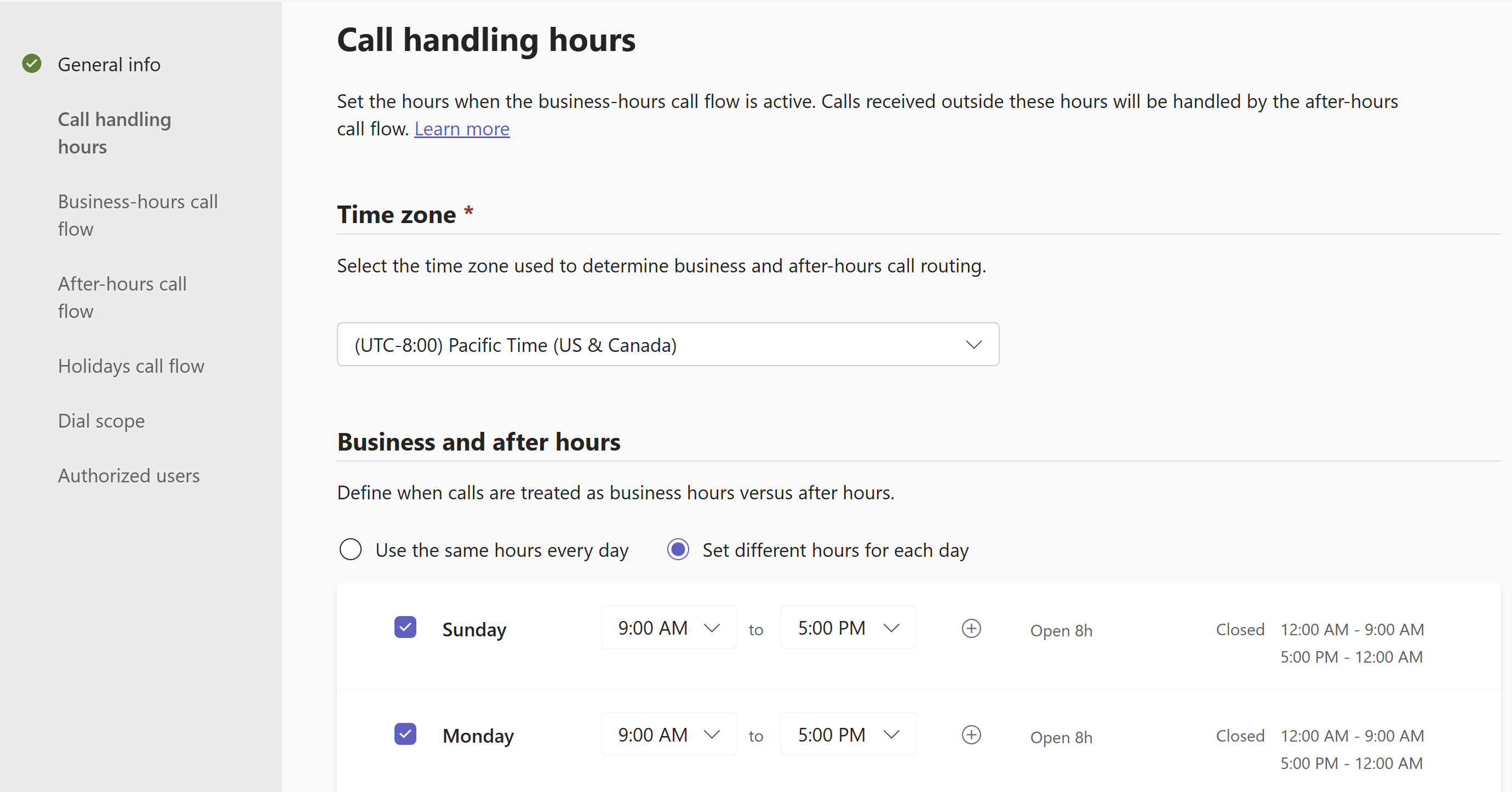Uncheck the Sunday checkbox
This screenshot has height=792, width=1512.
405,627
